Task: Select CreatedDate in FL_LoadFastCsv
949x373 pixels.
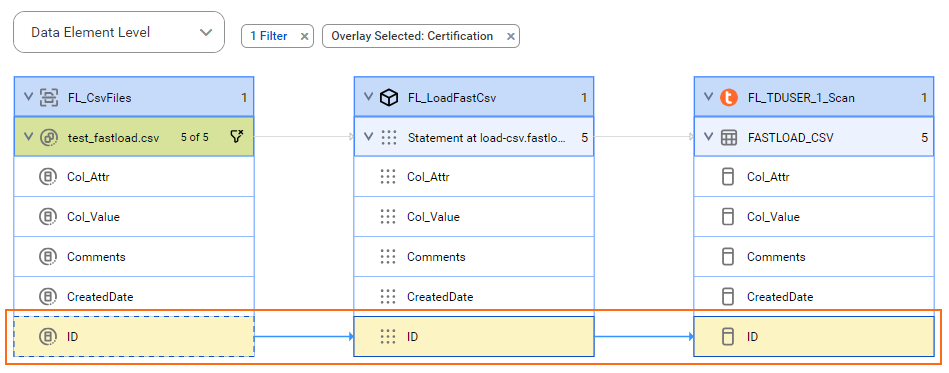Action: pyautogui.click(x=474, y=297)
